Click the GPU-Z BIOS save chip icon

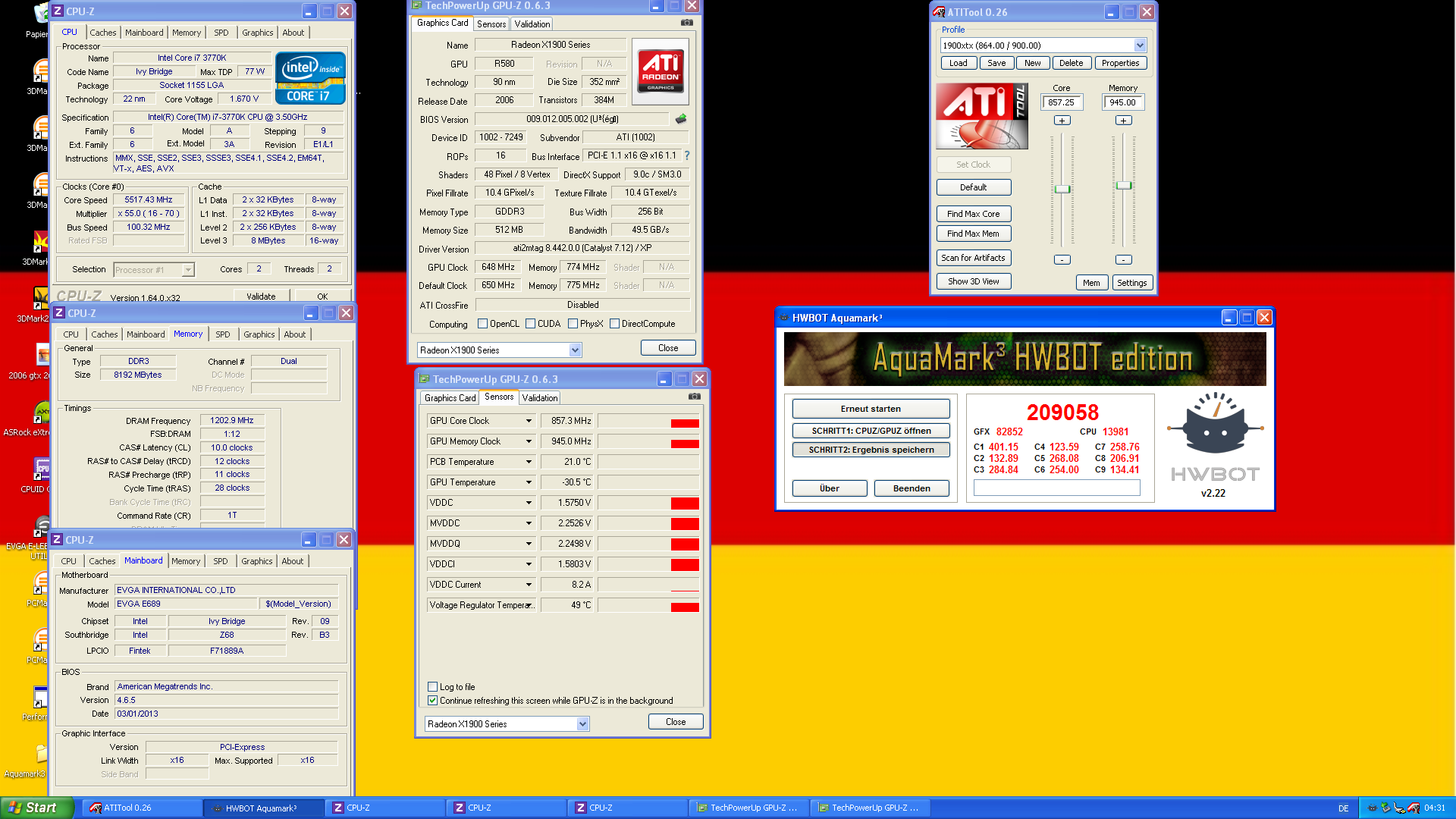point(681,119)
